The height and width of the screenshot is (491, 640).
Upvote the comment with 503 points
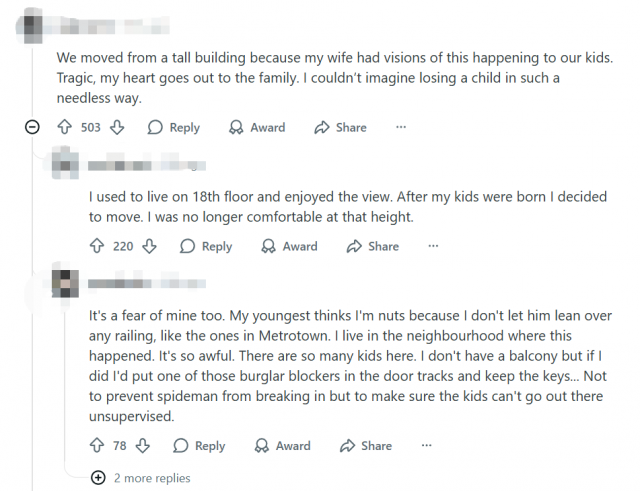point(65,127)
